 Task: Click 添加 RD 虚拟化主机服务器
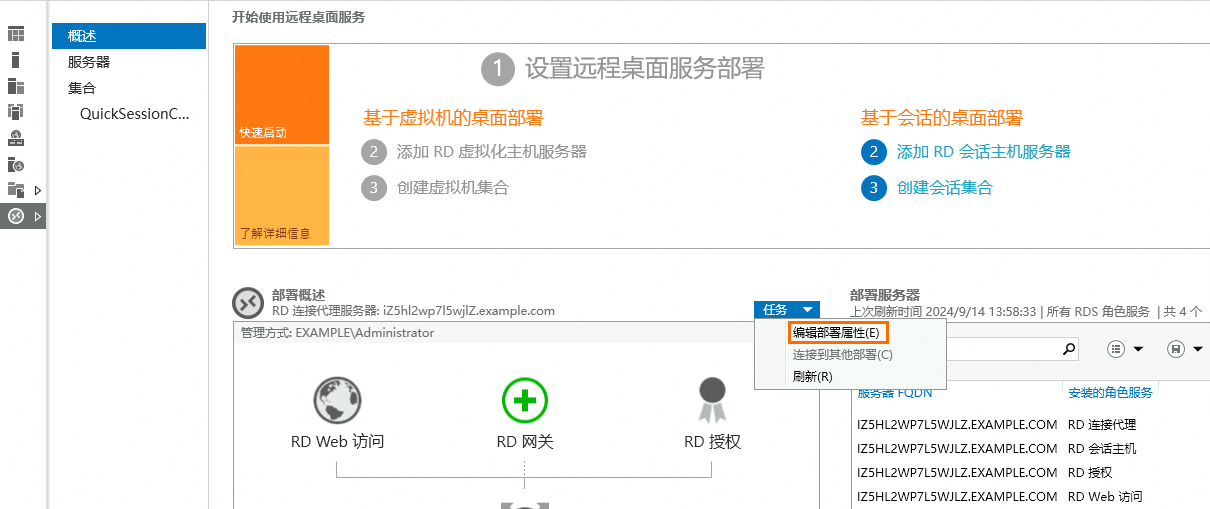492,152
